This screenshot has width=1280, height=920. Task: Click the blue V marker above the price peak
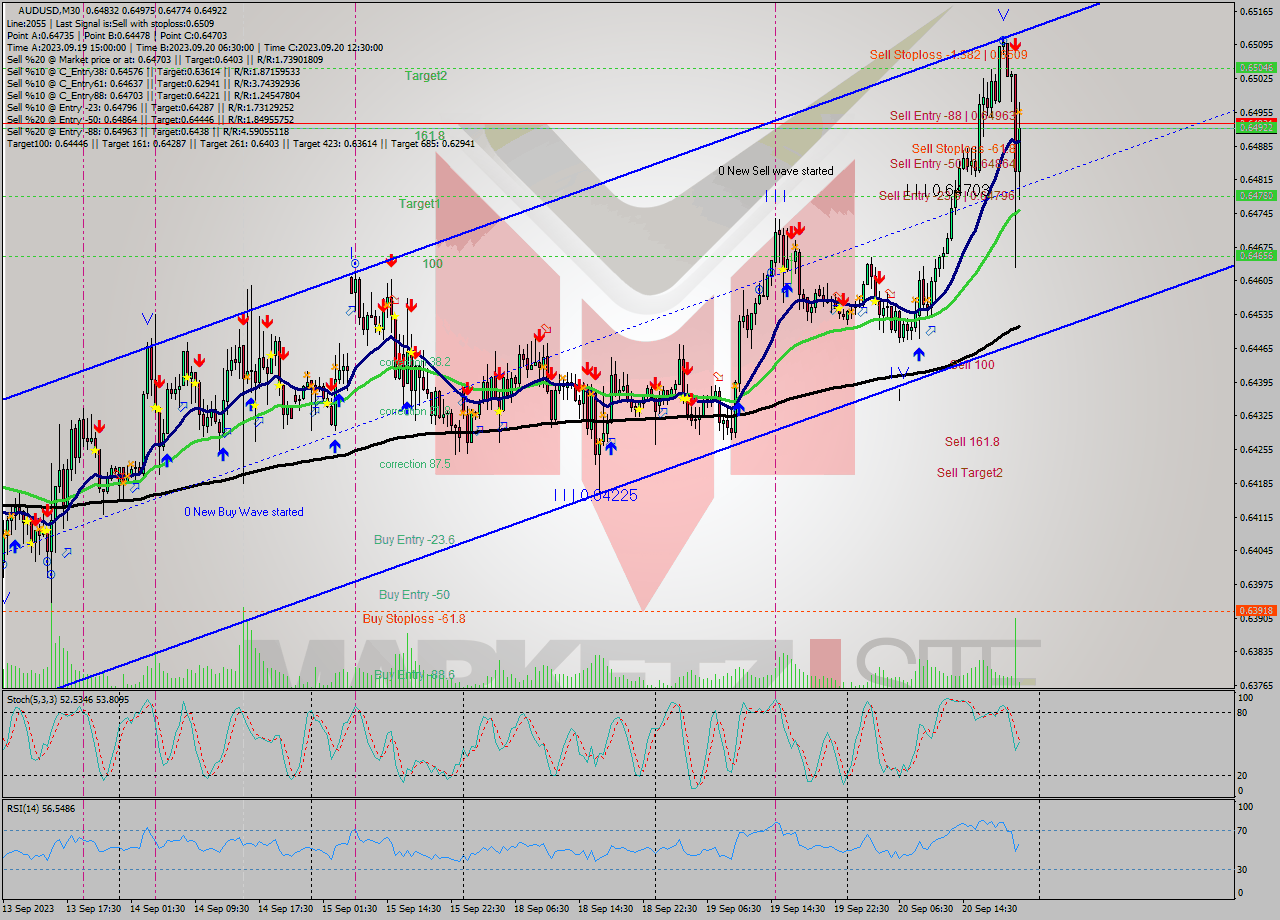pos(1003,15)
